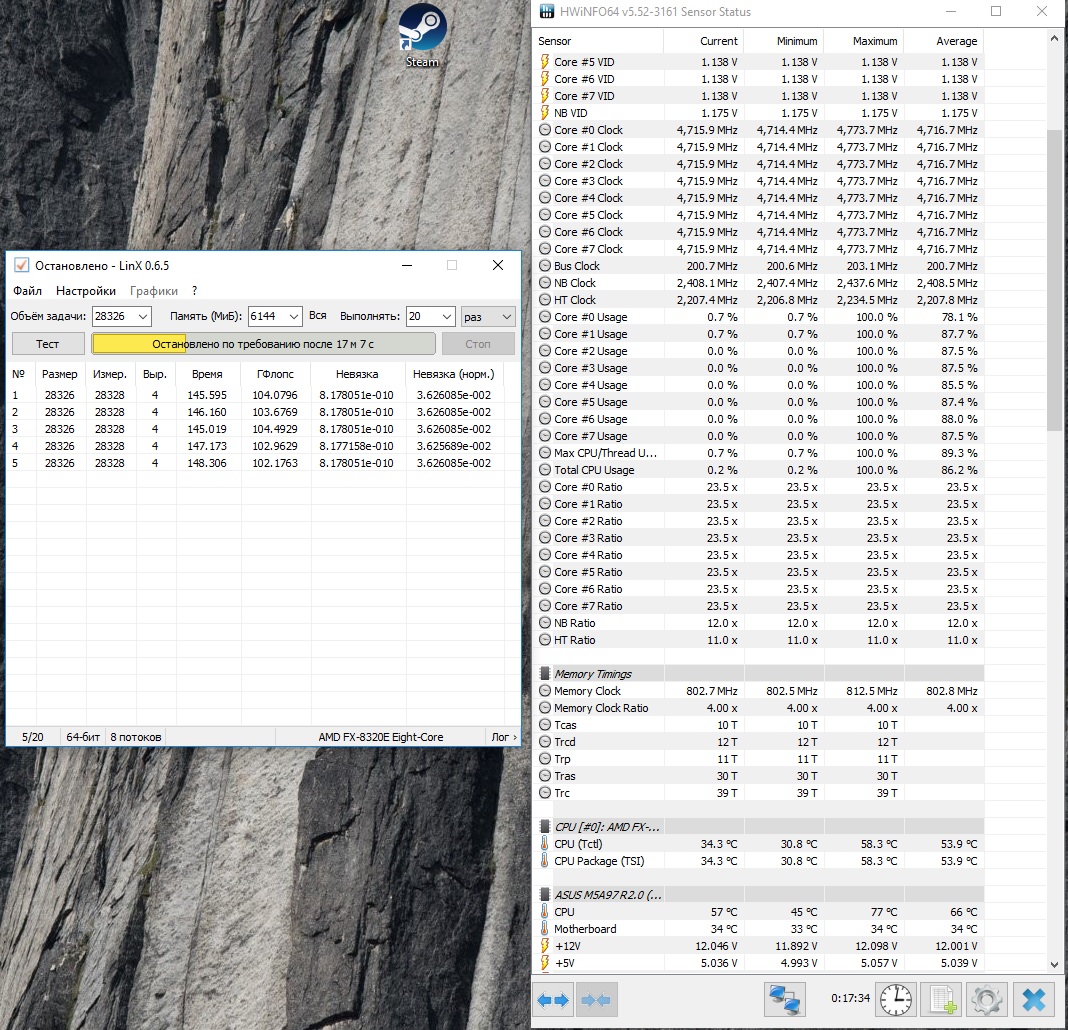Open the Память (МиБ) dropdown

point(293,316)
